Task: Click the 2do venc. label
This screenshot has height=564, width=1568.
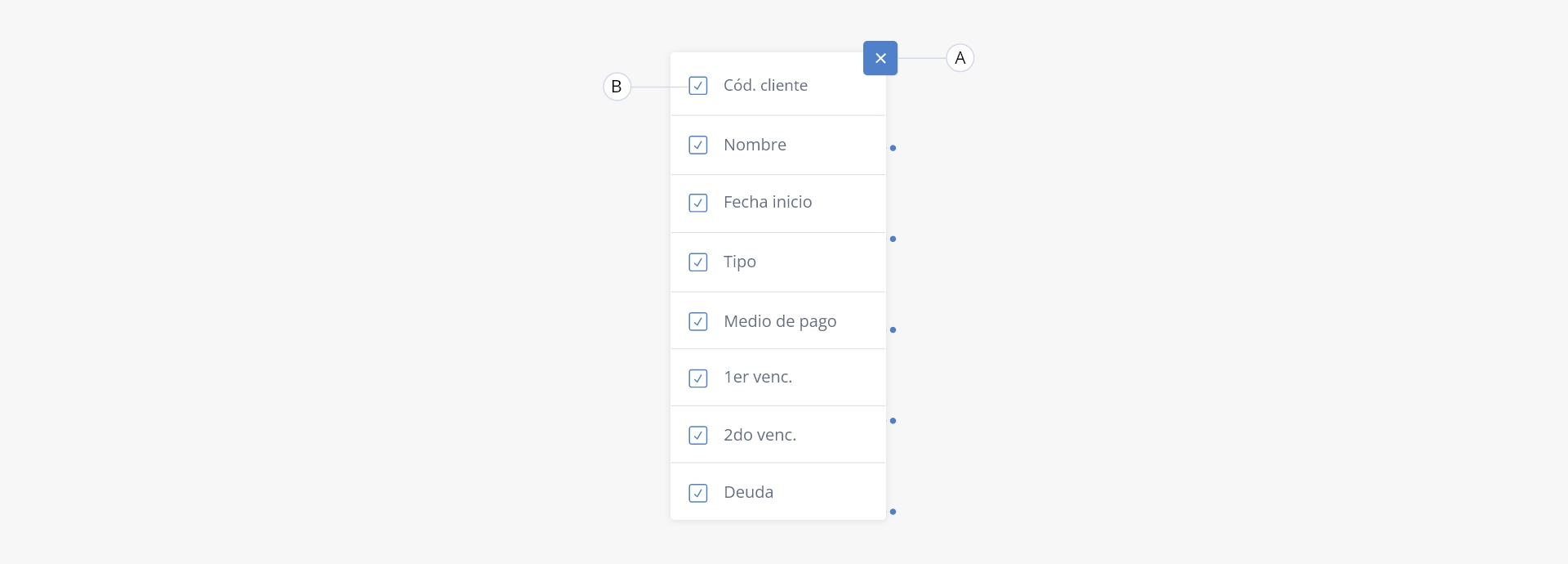Action: pos(759,435)
